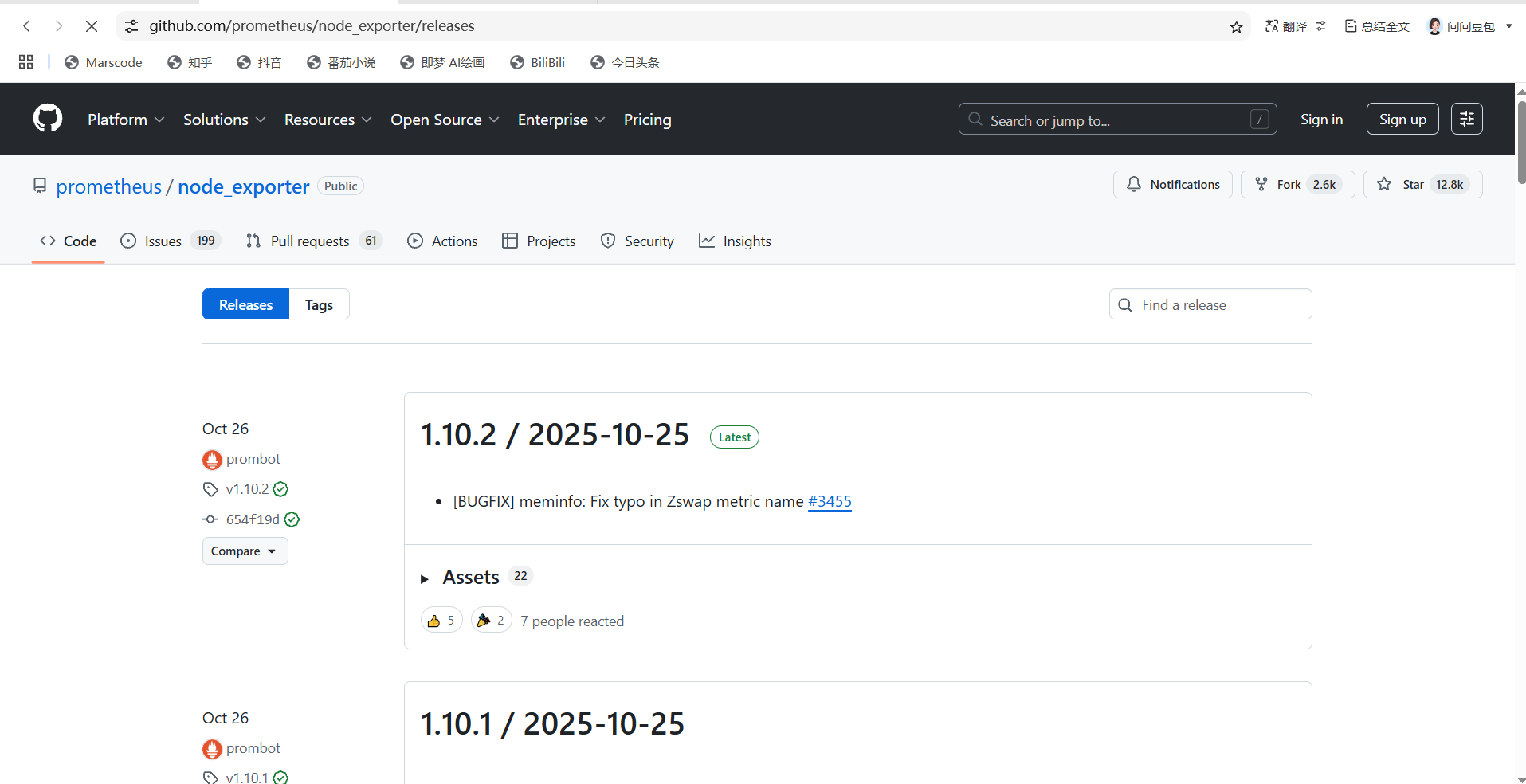Fork the node_exporter repository
Image resolution: width=1526 pixels, height=784 pixels.
point(1297,184)
